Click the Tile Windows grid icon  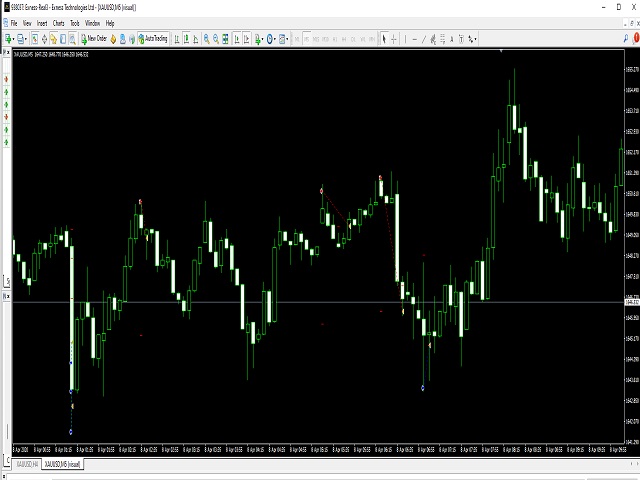click(x=225, y=39)
